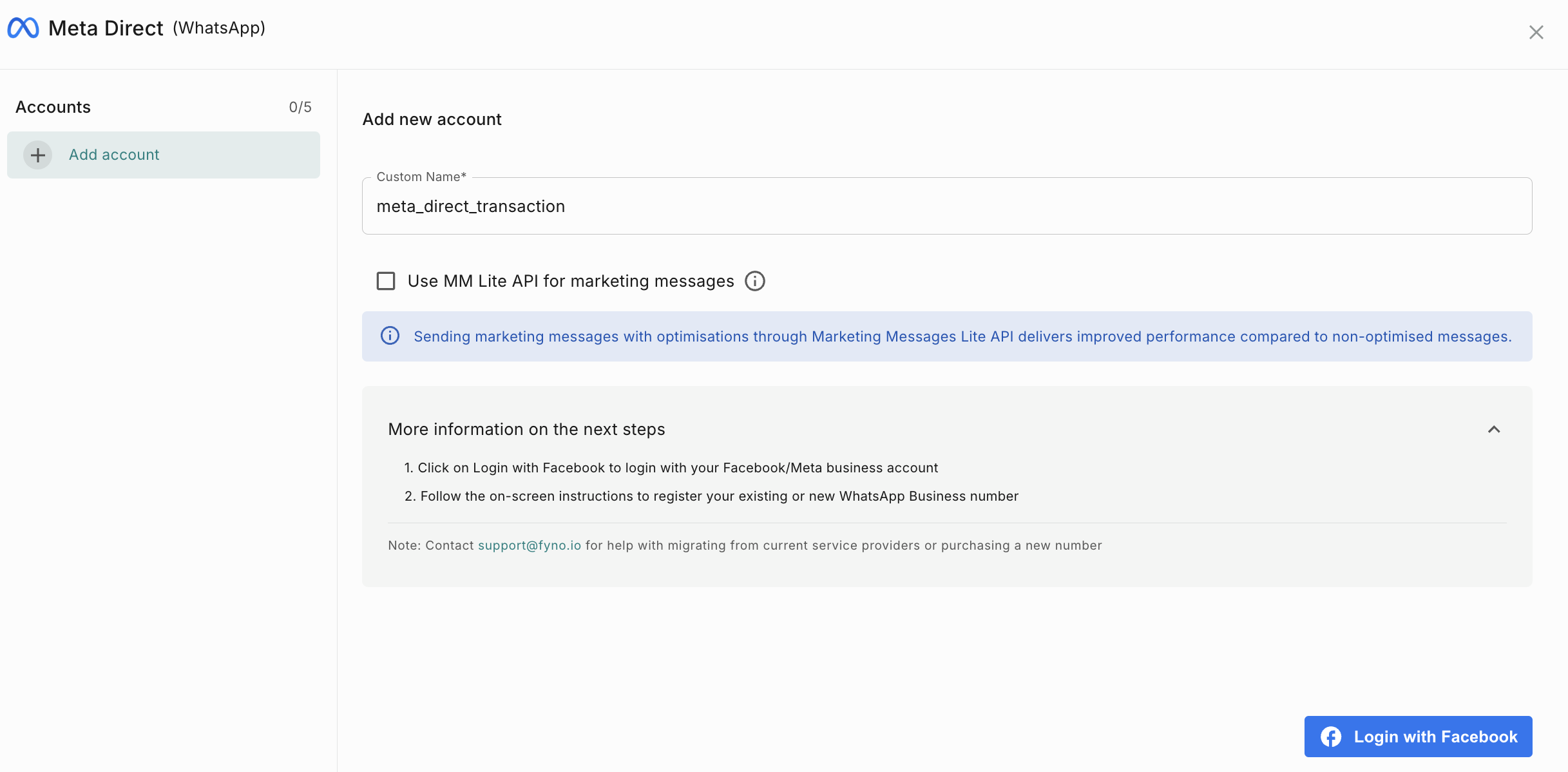1568x772 pixels.
Task: Enable the MM Lite API checkbox
Action: [x=386, y=282]
